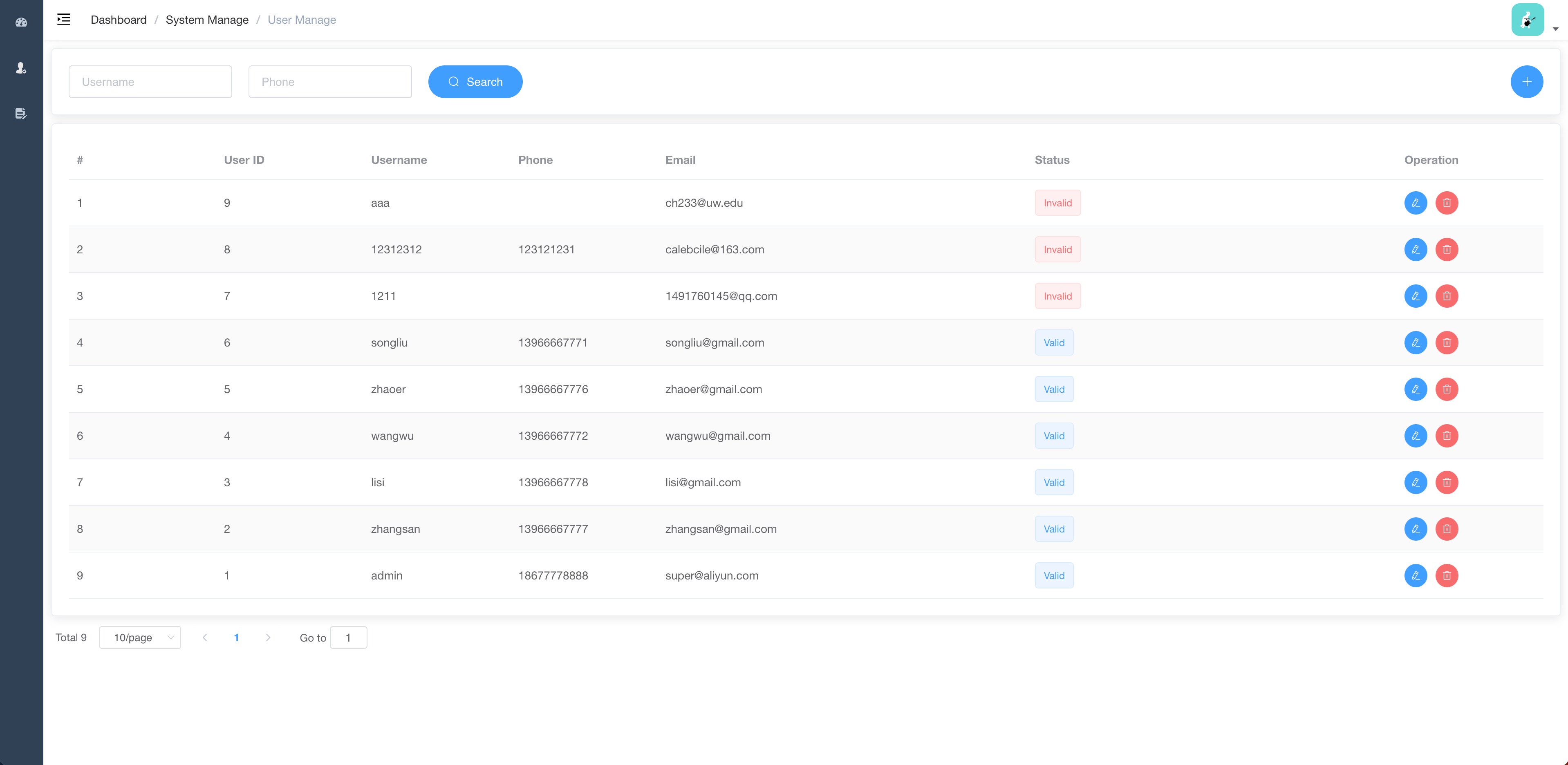The image size is (1568, 765).
Task: Click the Invalid tag for aaa
Action: coord(1057,203)
